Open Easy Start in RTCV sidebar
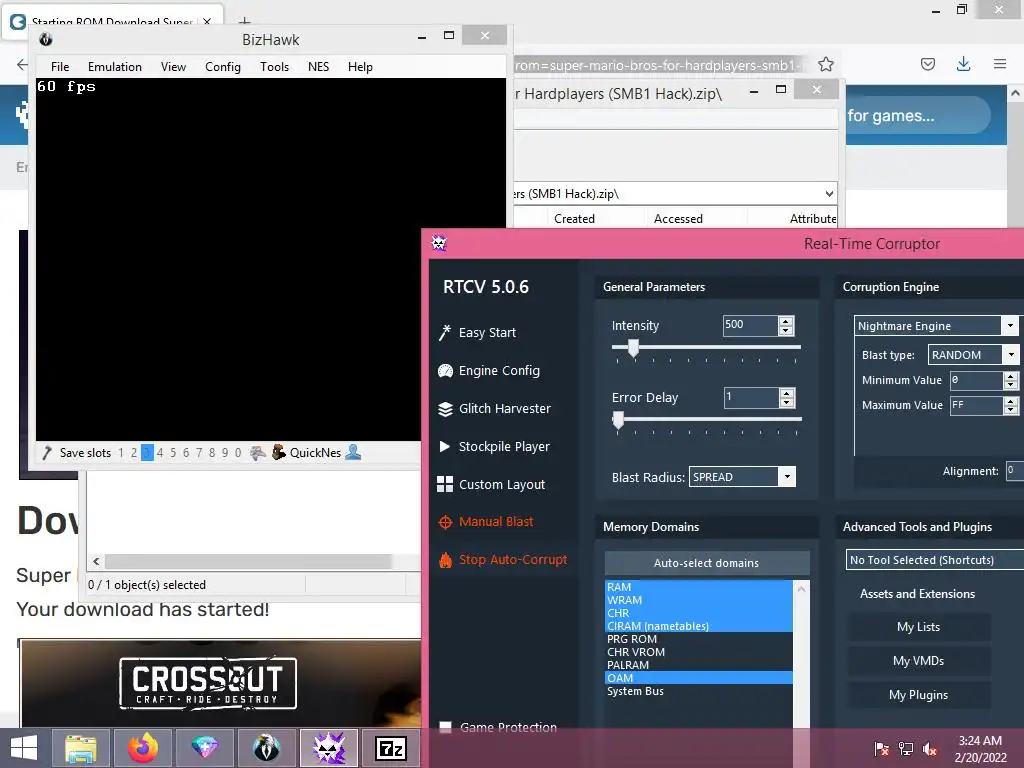 click(487, 332)
